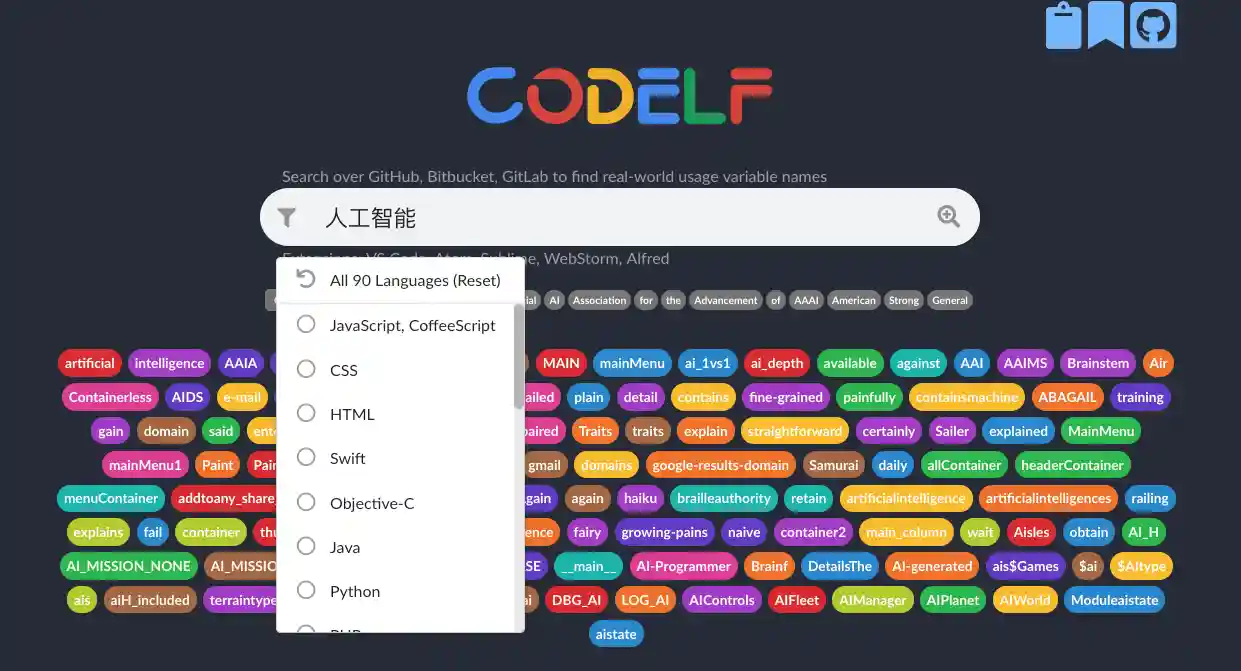Click the magnifier search icon
1241x671 pixels.
click(948, 216)
